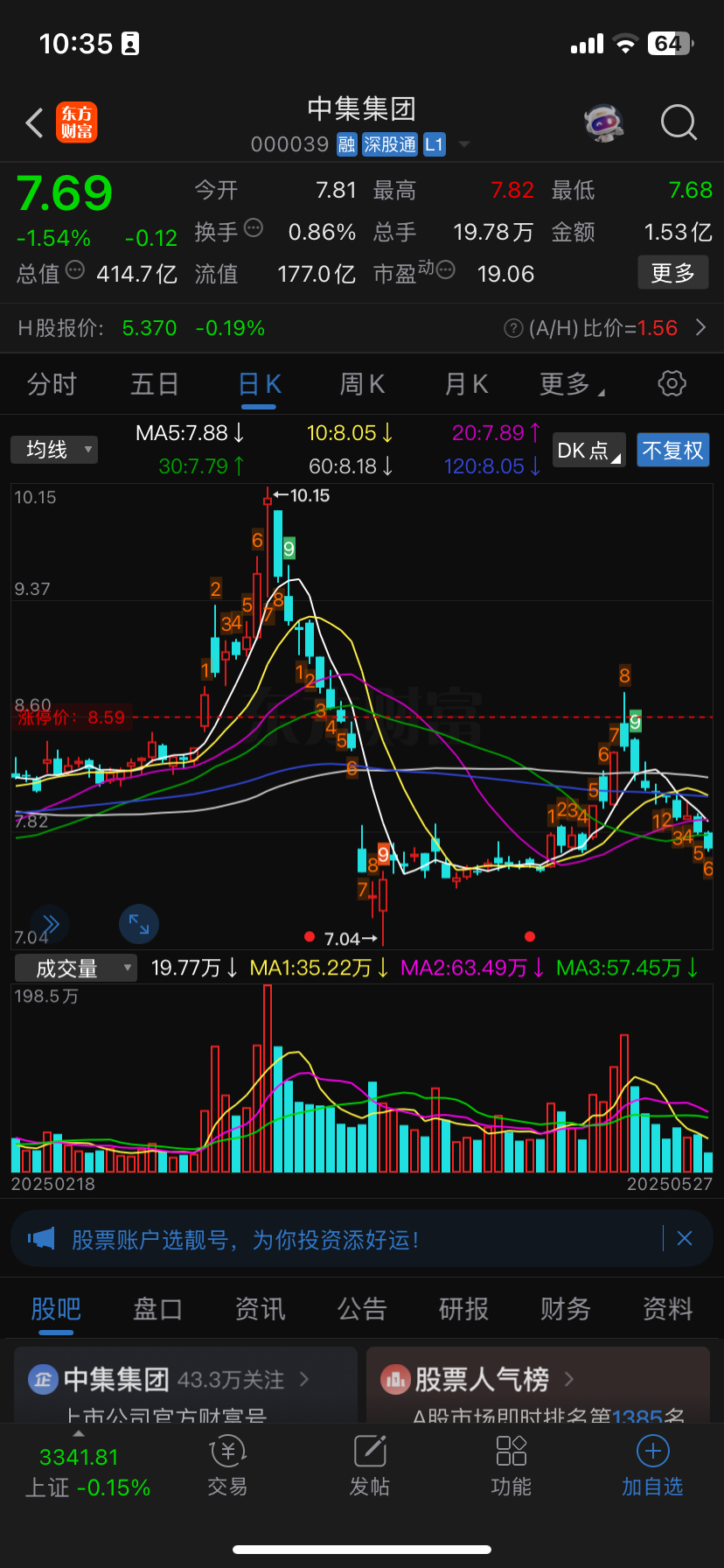Tap the 20250527 end date label
724x1568 pixels.
click(670, 1184)
